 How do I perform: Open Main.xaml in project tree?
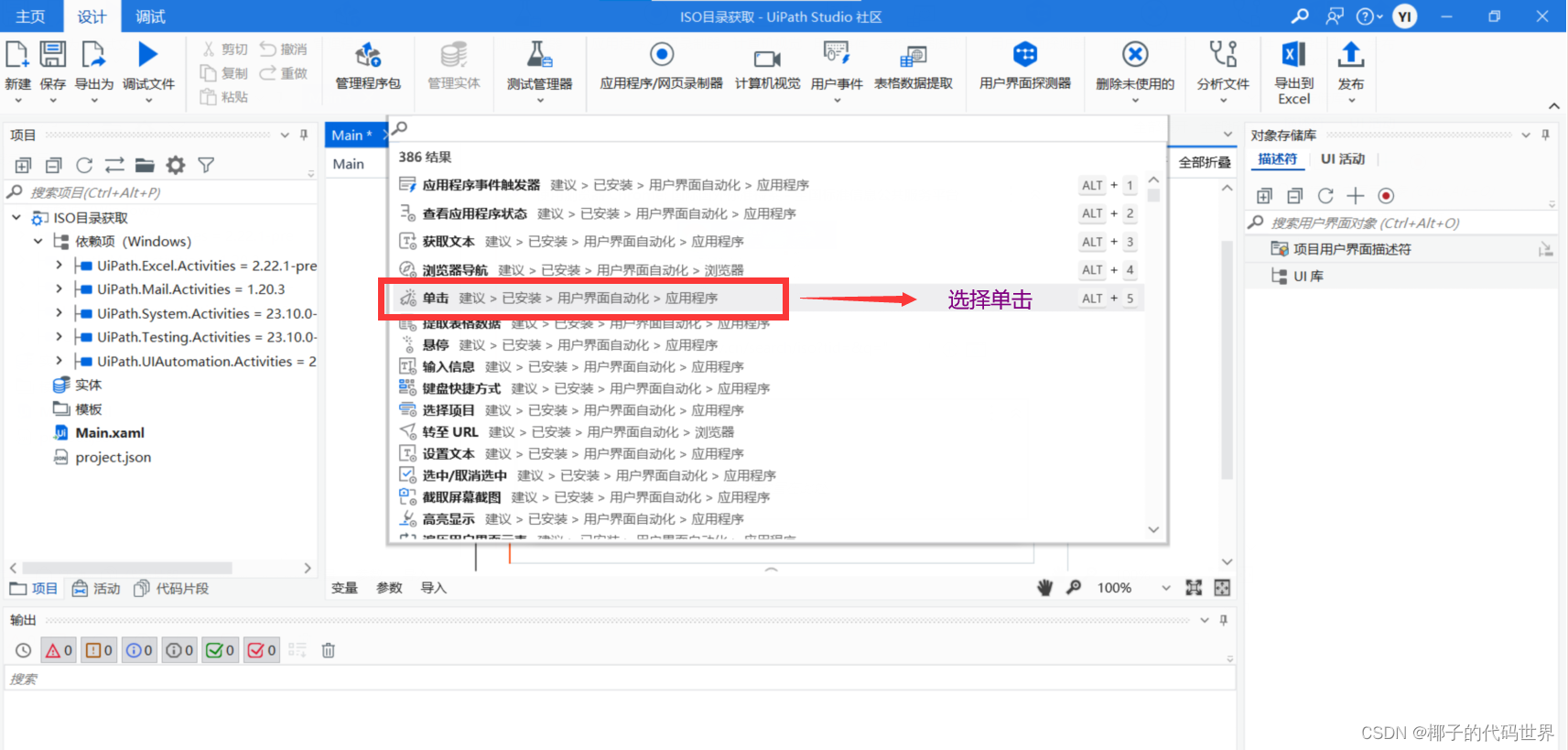tap(110, 432)
